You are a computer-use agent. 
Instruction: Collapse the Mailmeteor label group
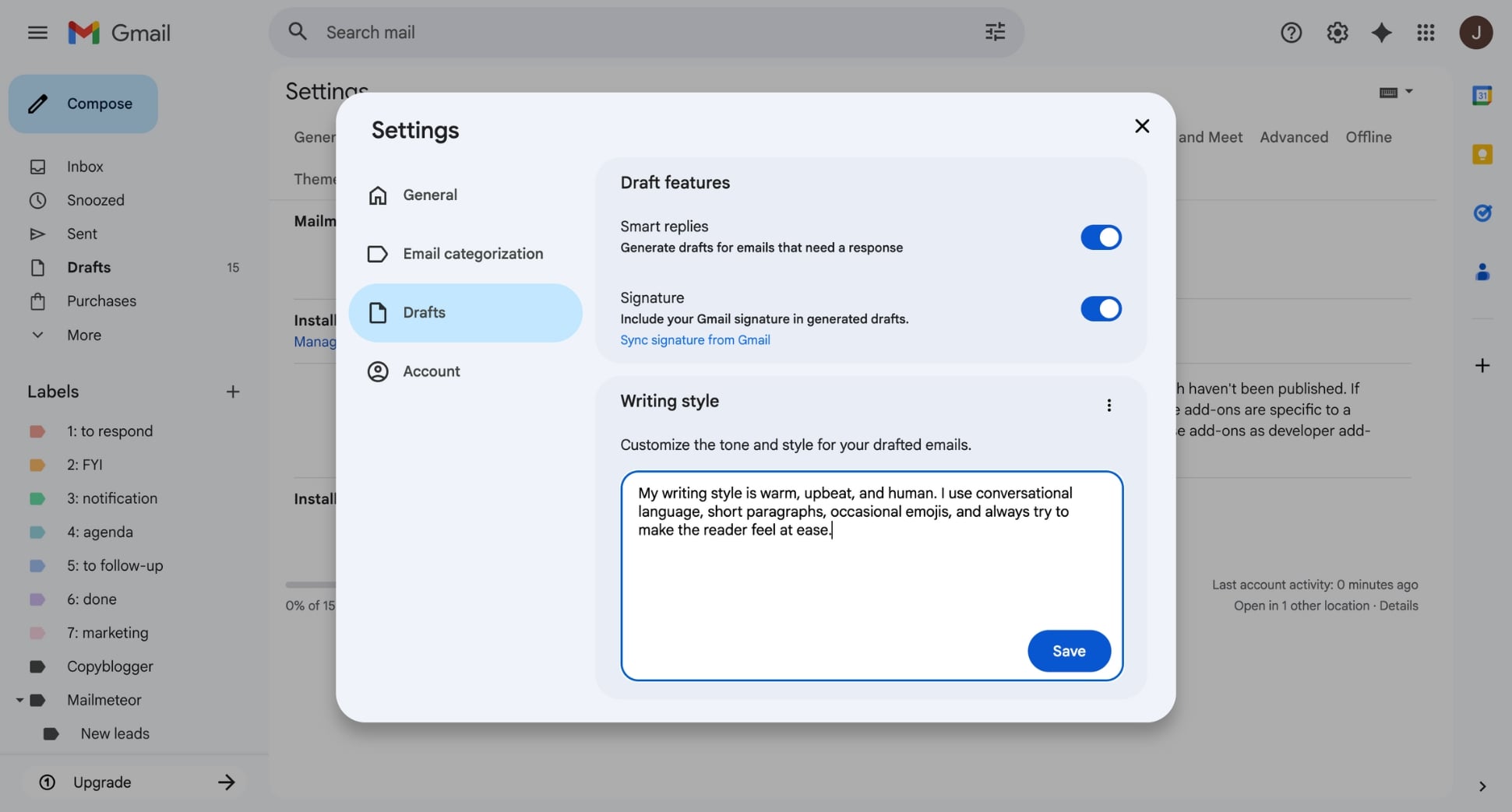[19, 700]
